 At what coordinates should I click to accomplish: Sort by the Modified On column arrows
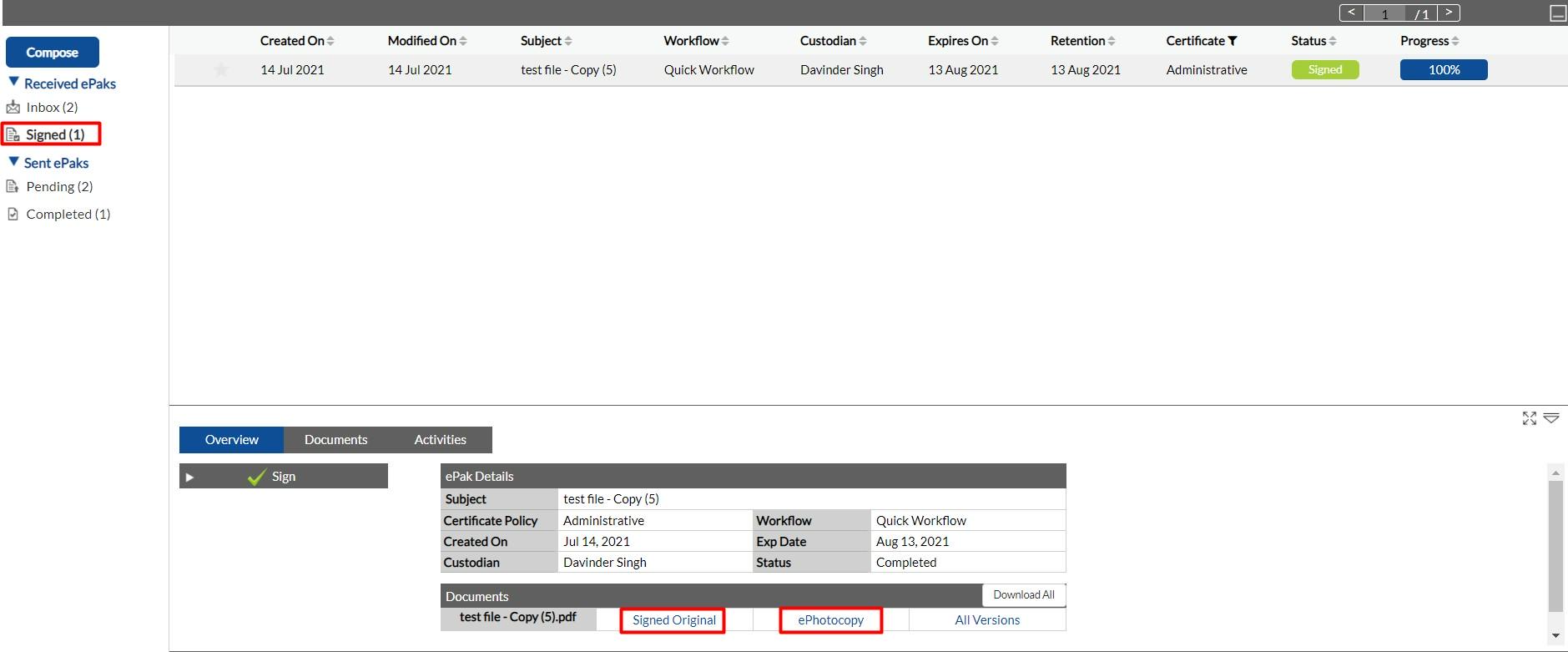[x=463, y=41]
